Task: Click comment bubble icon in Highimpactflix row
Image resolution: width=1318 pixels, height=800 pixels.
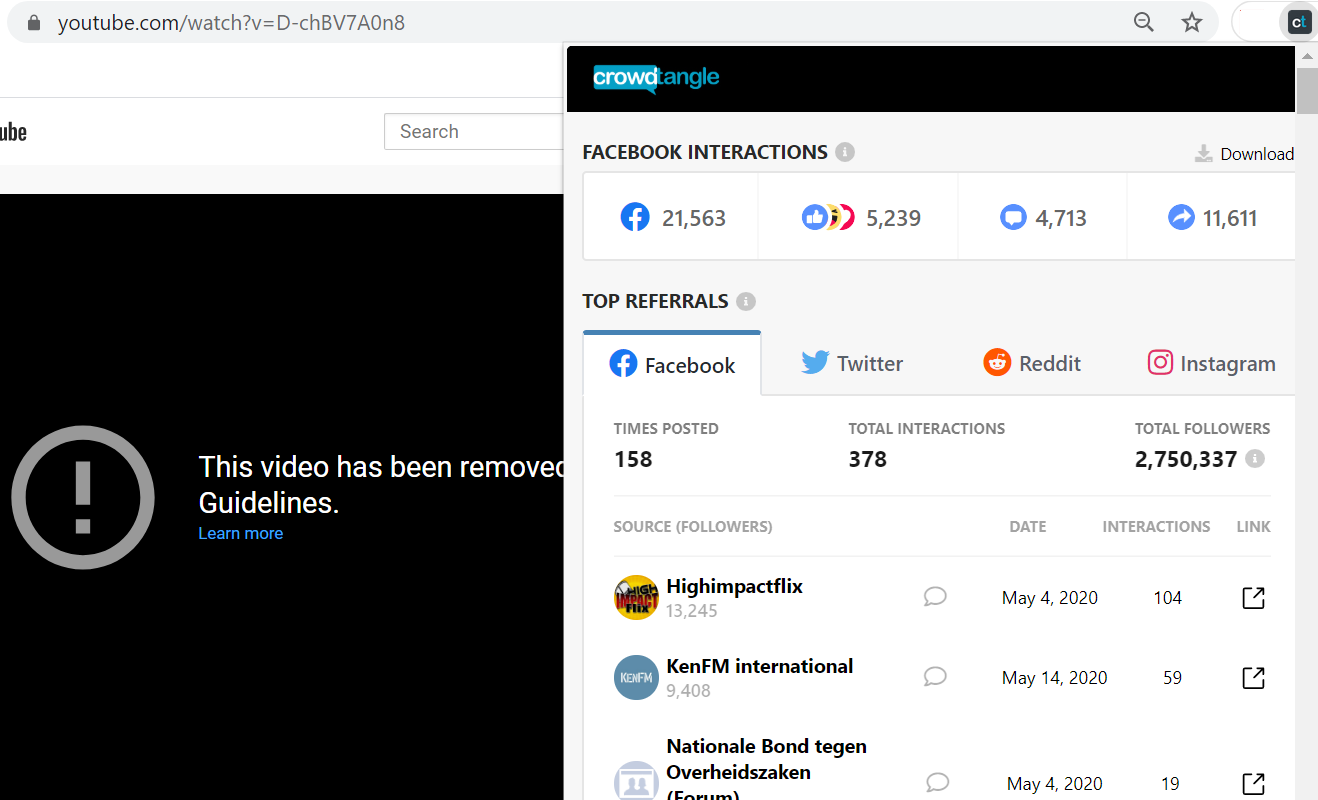Action: (935, 597)
